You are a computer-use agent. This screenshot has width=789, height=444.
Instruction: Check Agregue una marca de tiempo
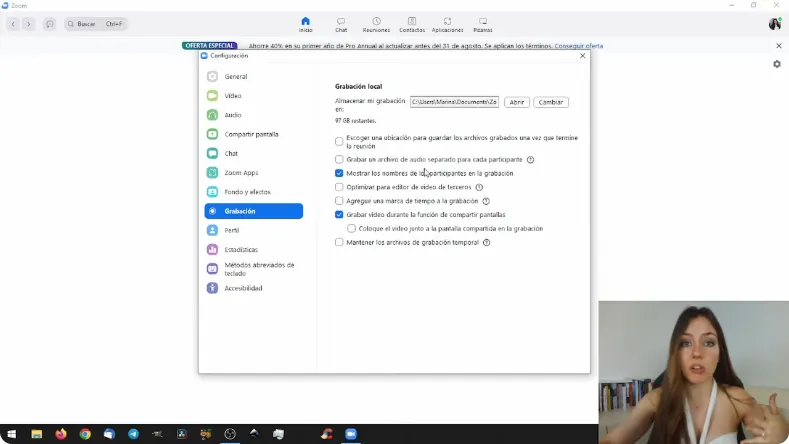tap(339, 201)
